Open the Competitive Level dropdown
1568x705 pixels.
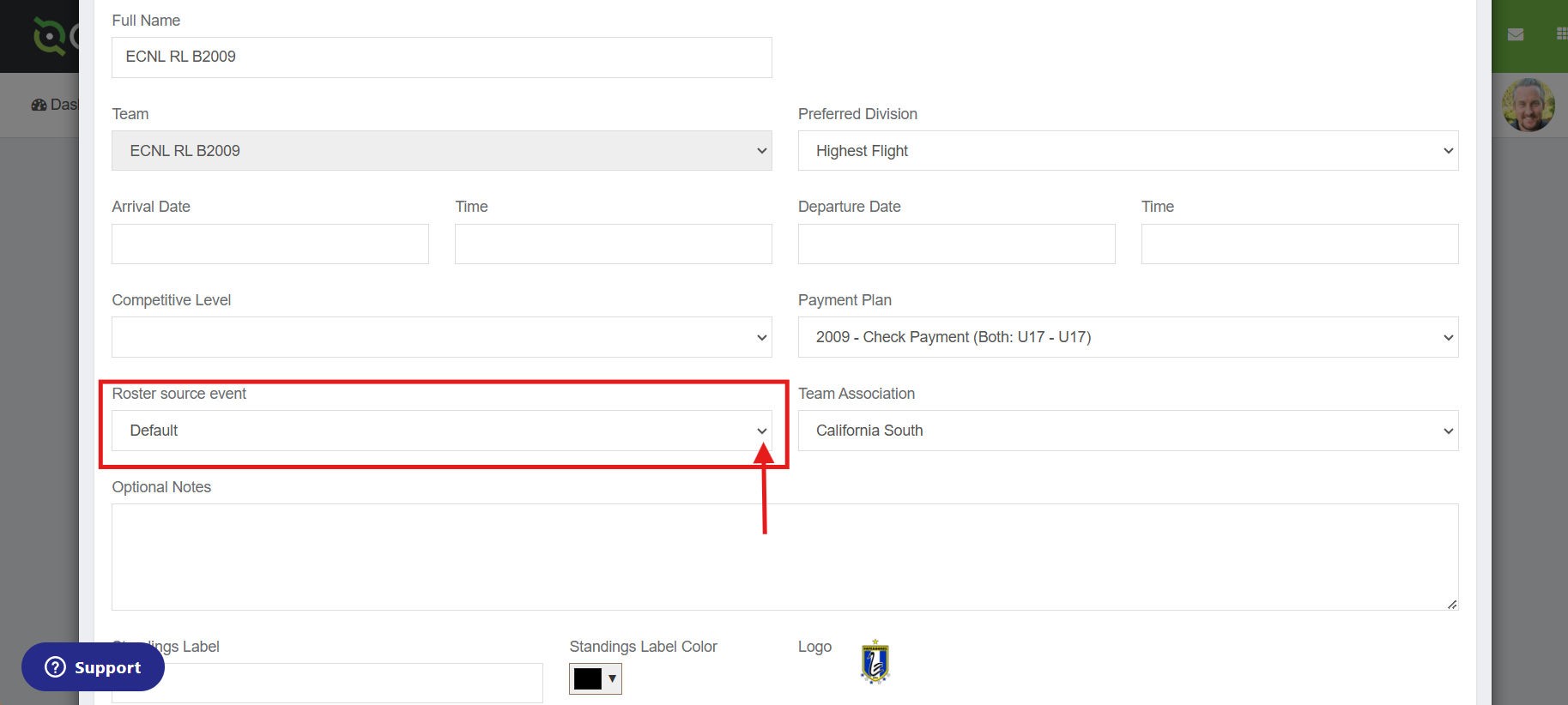(x=442, y=337)
